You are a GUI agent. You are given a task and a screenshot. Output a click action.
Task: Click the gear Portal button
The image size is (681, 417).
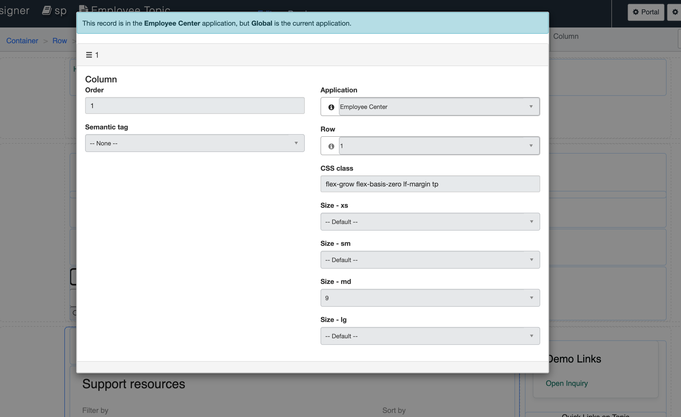pyautogui.click(x=645, y=12)
